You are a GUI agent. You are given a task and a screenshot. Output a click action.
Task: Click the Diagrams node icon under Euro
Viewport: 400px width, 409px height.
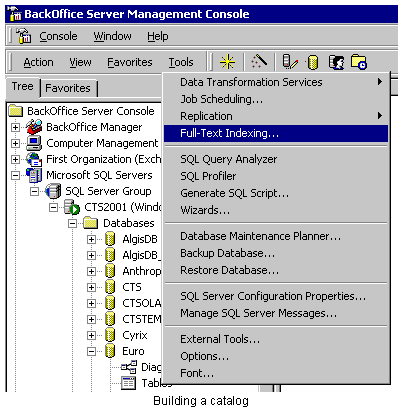[129, 367]
